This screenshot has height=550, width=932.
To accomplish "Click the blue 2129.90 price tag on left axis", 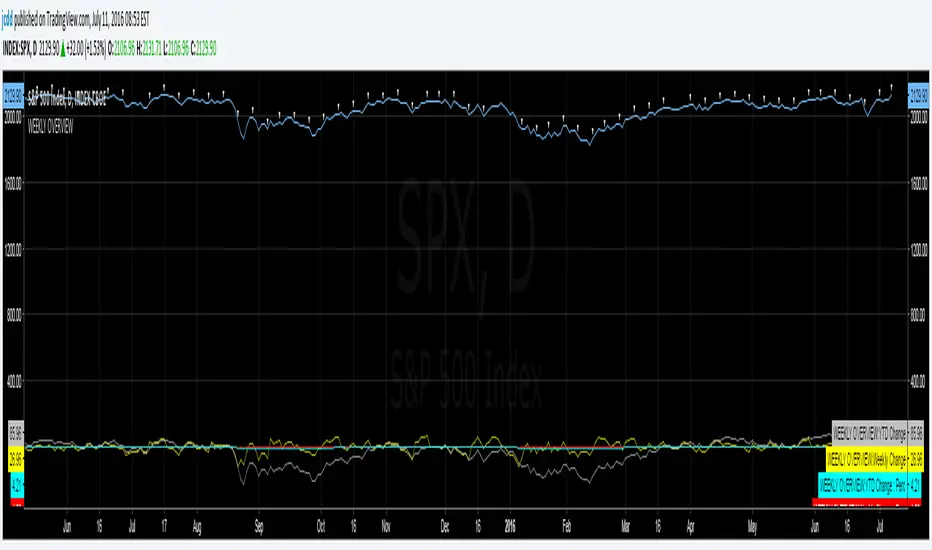I will [13, 96].
